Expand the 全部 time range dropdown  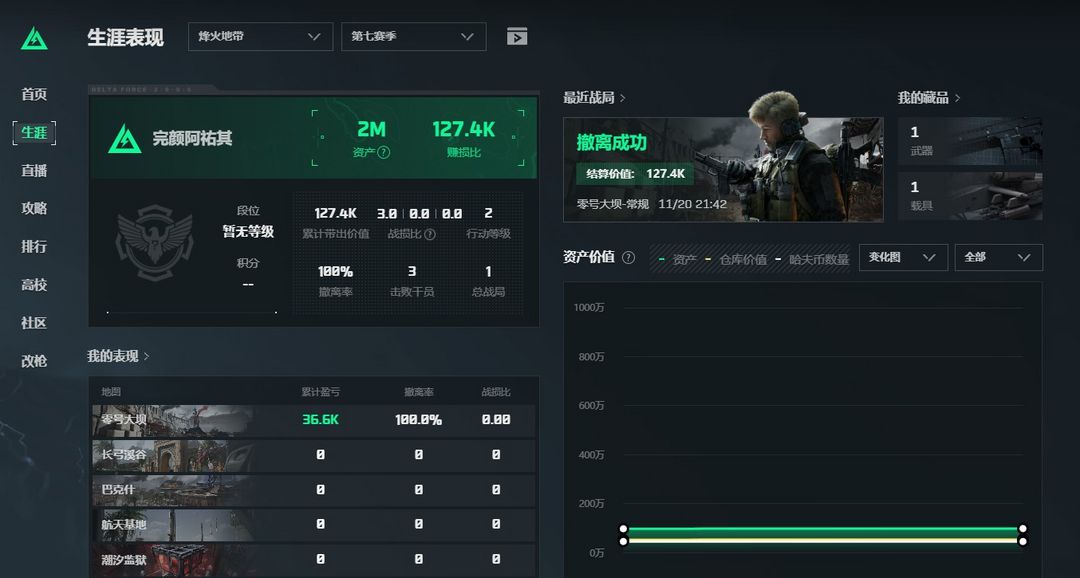(x=997, y=257)
